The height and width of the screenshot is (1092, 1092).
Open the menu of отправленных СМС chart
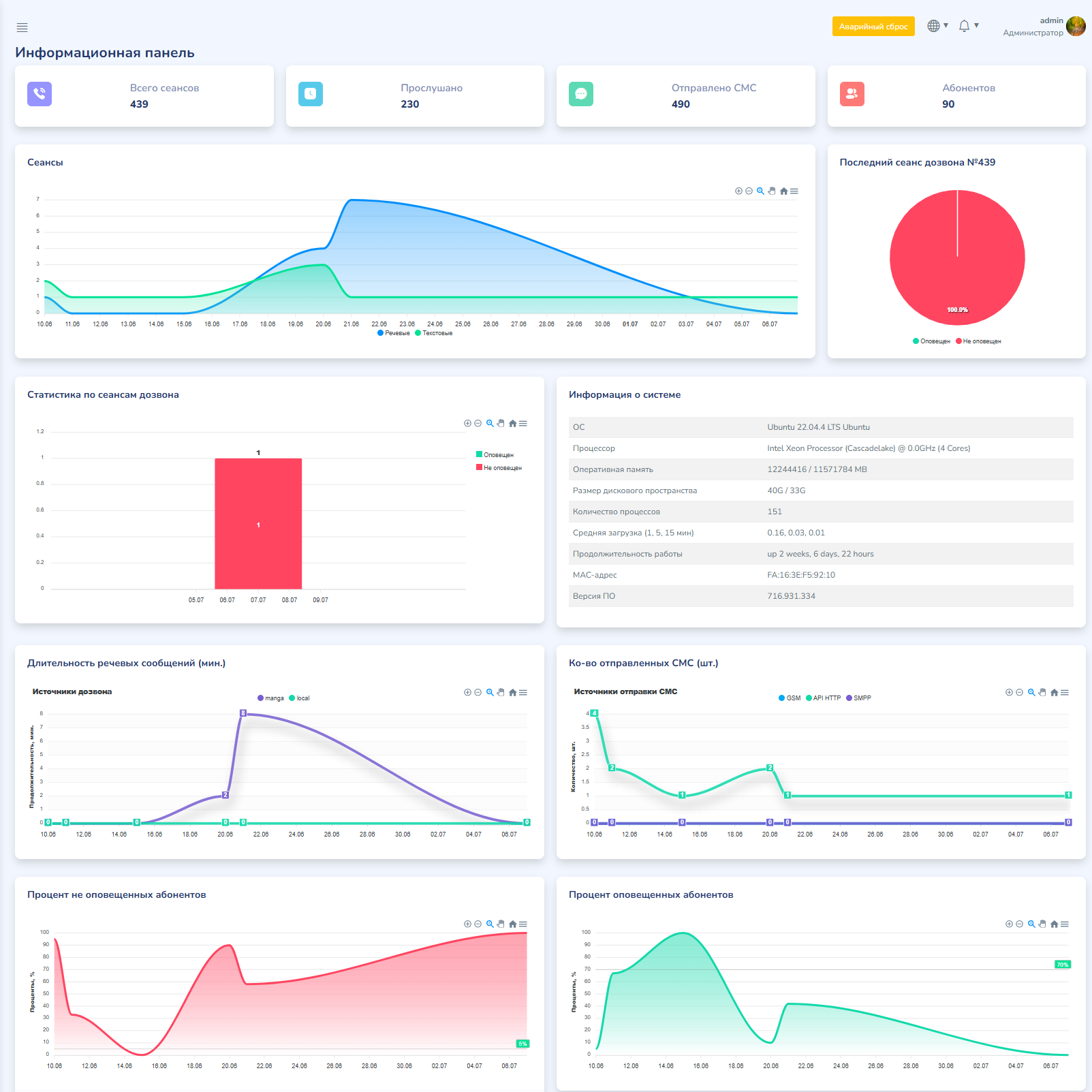pyautogui.click(x=1065, y=693)
